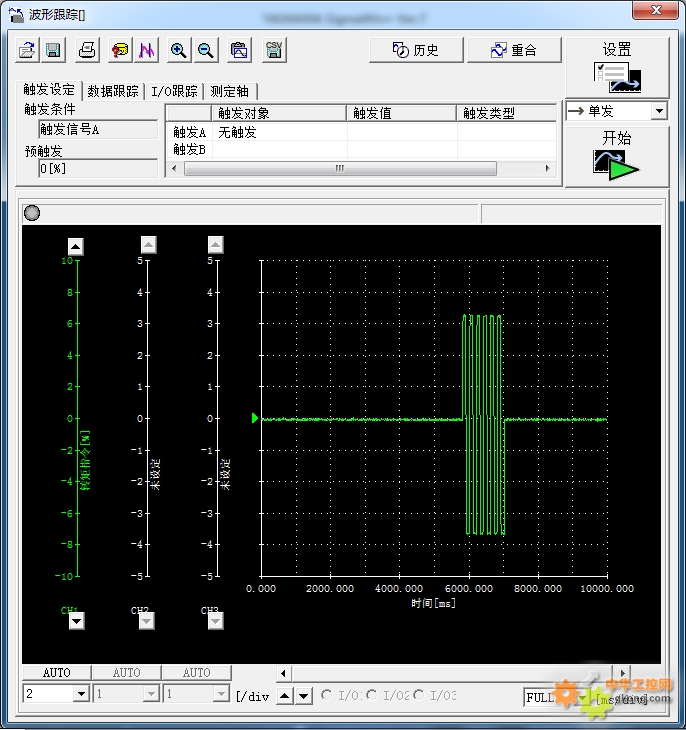This screenshot has height=730, width=686.
Task: Switch to the 数据跟踪 tab
Action: pyautogui.click(x=113, y=91)
